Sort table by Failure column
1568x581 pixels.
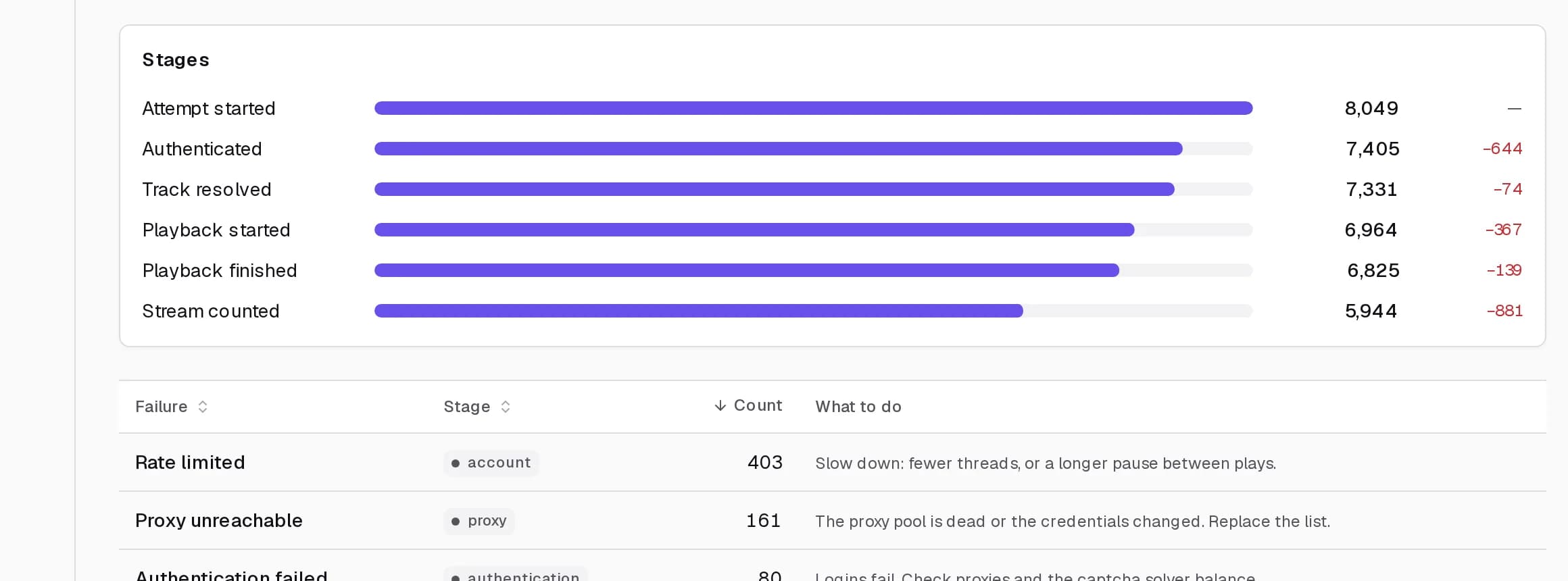point(171,407)
